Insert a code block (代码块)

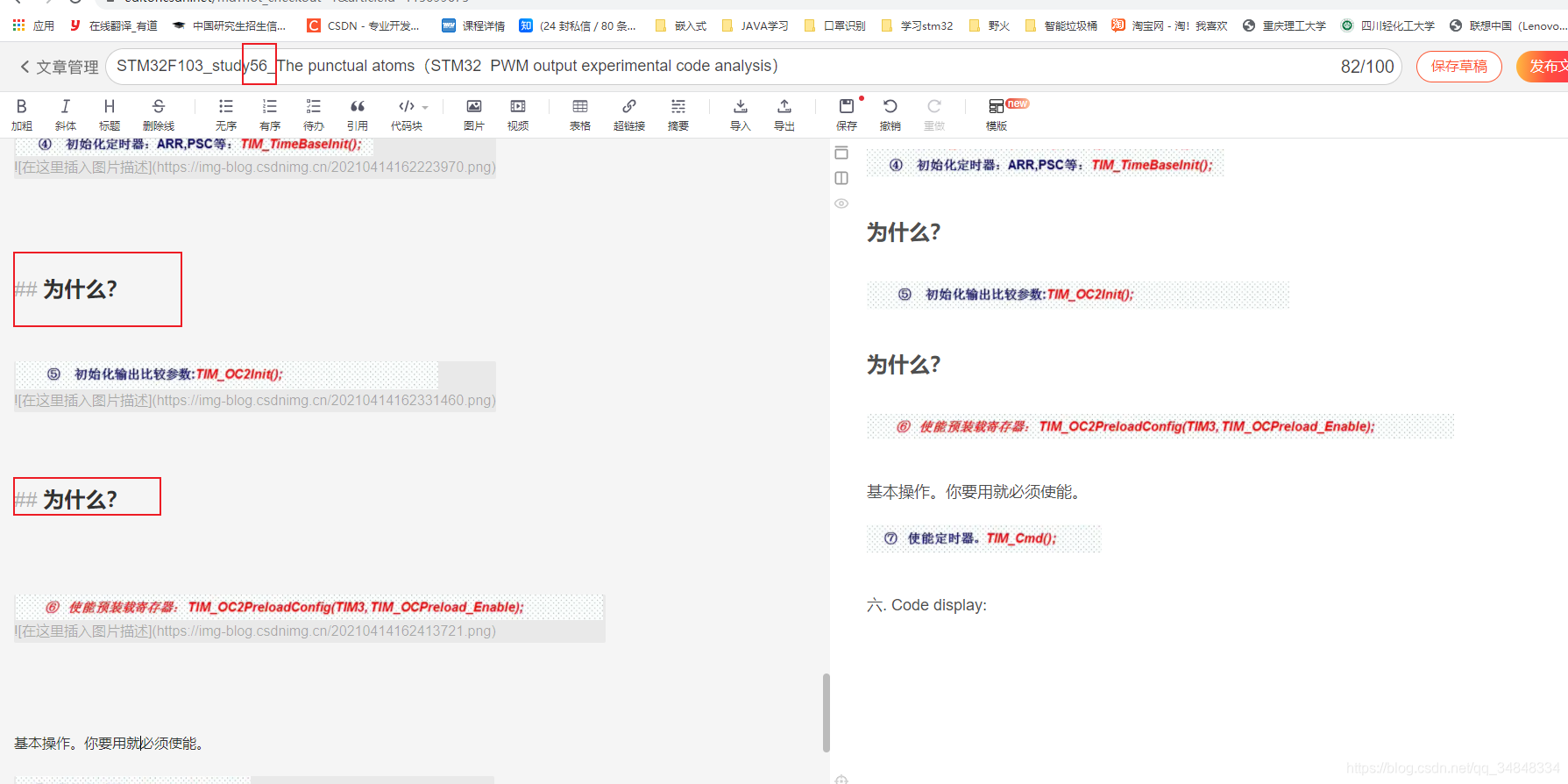407,115
